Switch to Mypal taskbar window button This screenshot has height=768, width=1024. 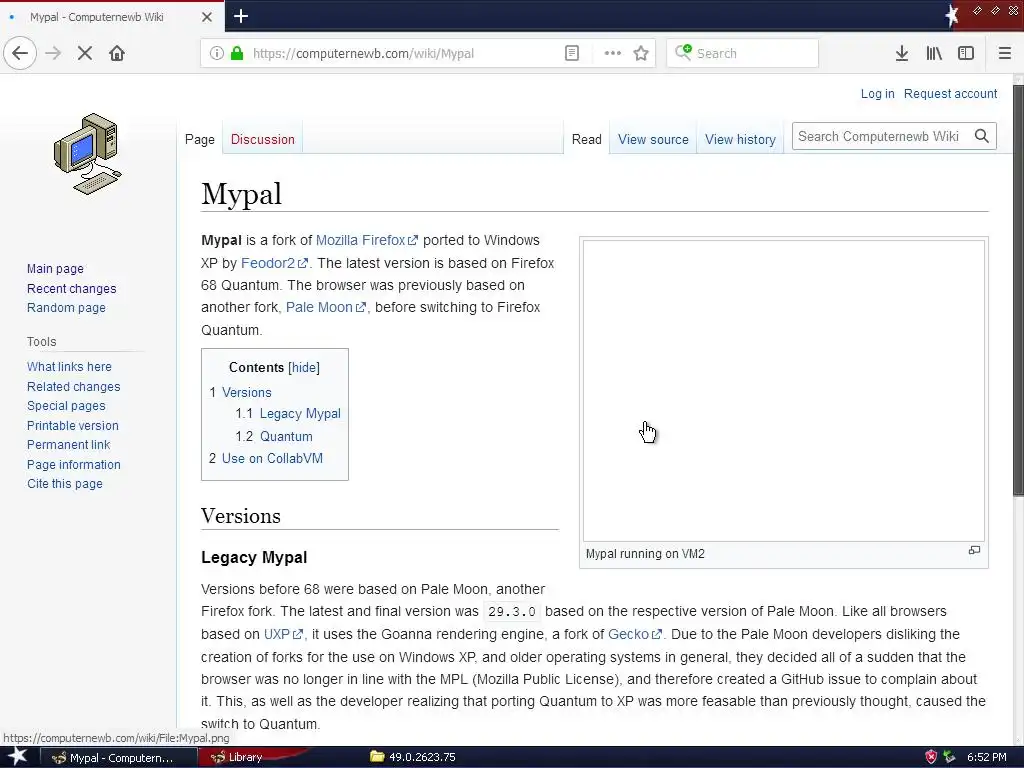tap(119, 758)
